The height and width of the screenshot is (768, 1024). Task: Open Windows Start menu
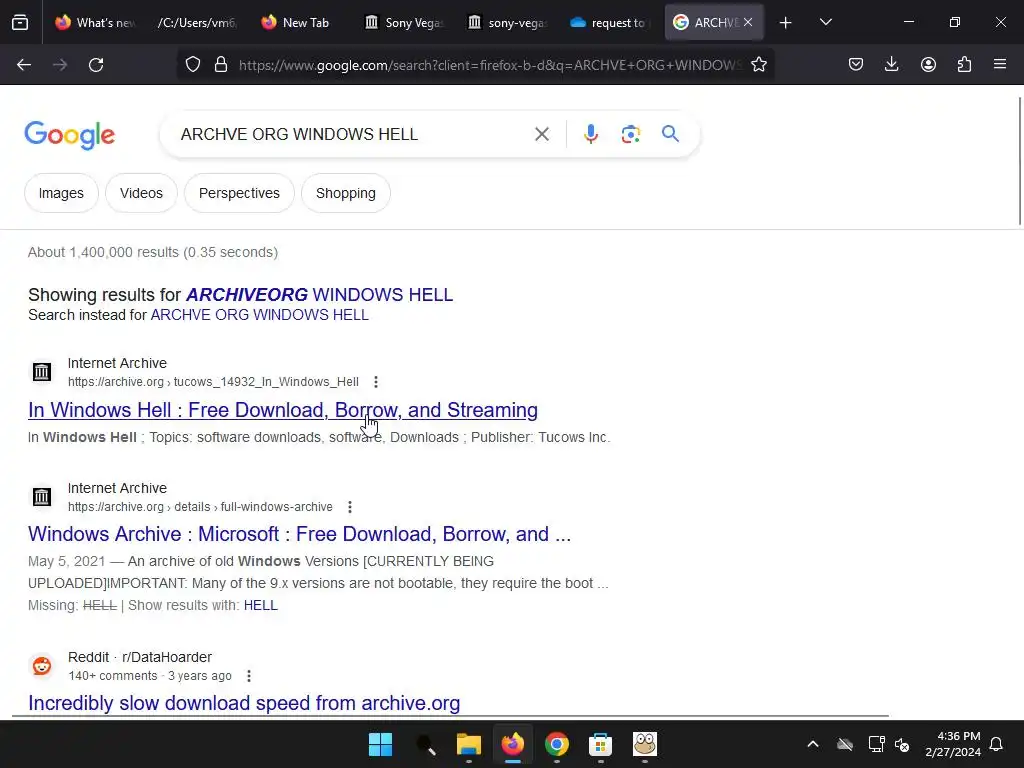tap(380, 744)
